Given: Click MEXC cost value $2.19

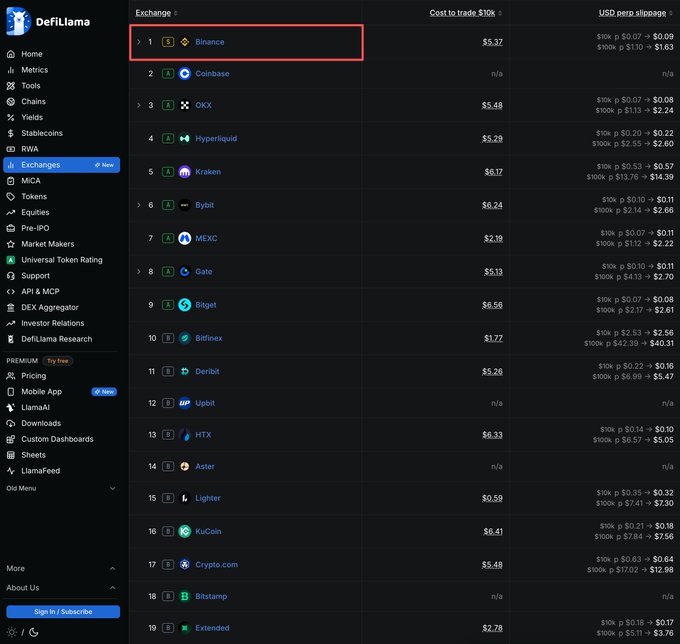Looking at the screenshot, I should click(494, 239).
